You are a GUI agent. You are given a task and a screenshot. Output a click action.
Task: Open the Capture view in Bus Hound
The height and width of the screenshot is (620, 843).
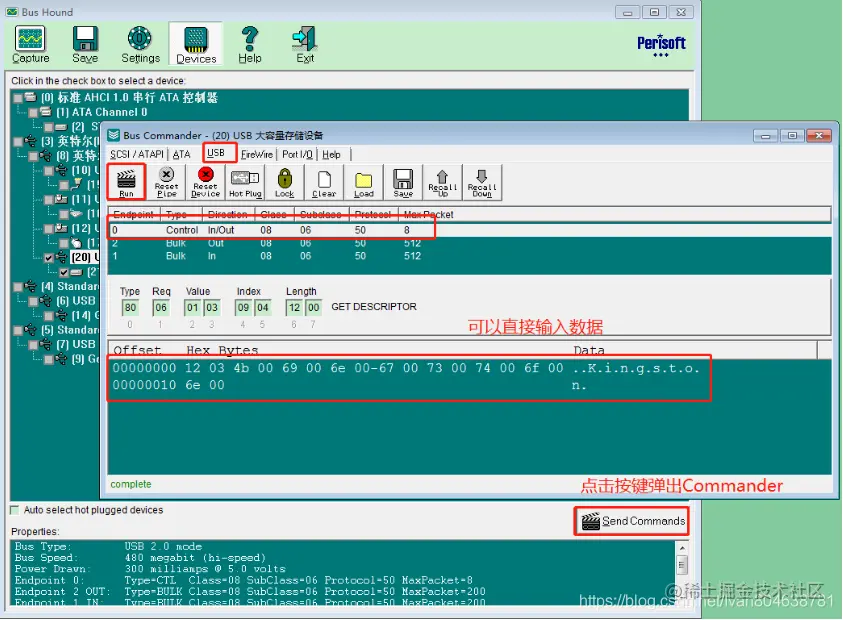coord(31,45)
